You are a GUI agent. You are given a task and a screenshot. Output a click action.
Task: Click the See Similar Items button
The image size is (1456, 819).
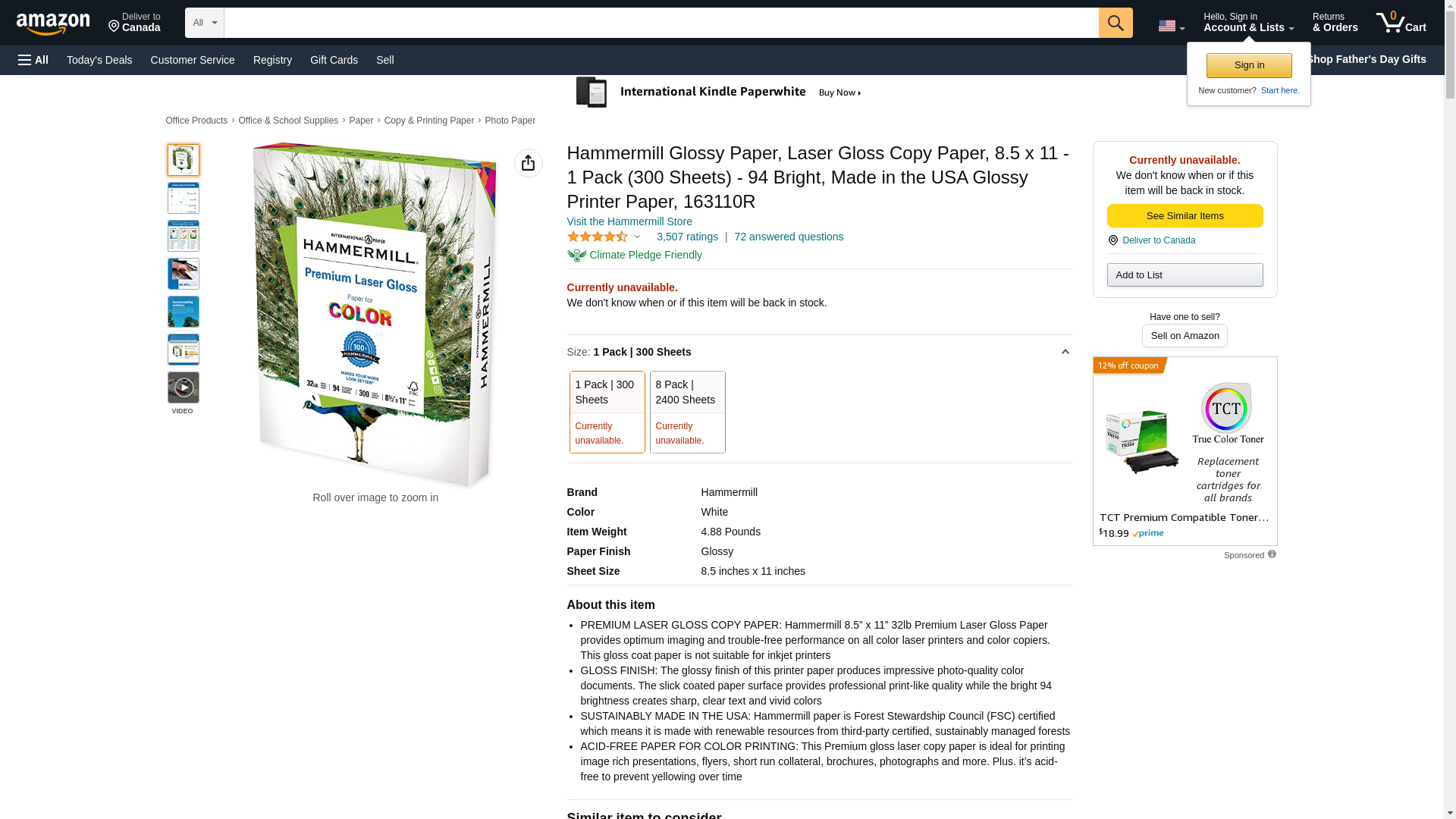point(1185,216)
